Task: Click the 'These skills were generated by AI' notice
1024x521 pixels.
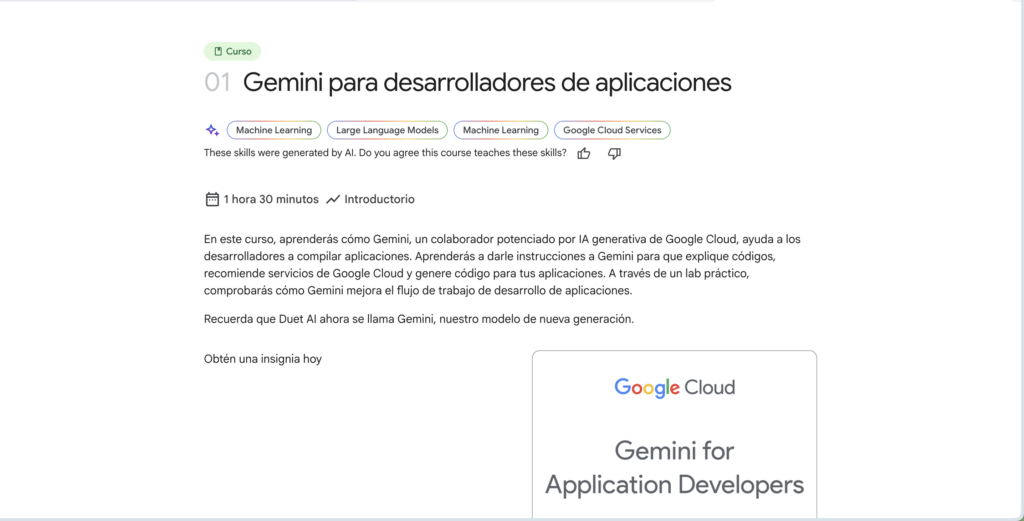Action: (385, 153)
